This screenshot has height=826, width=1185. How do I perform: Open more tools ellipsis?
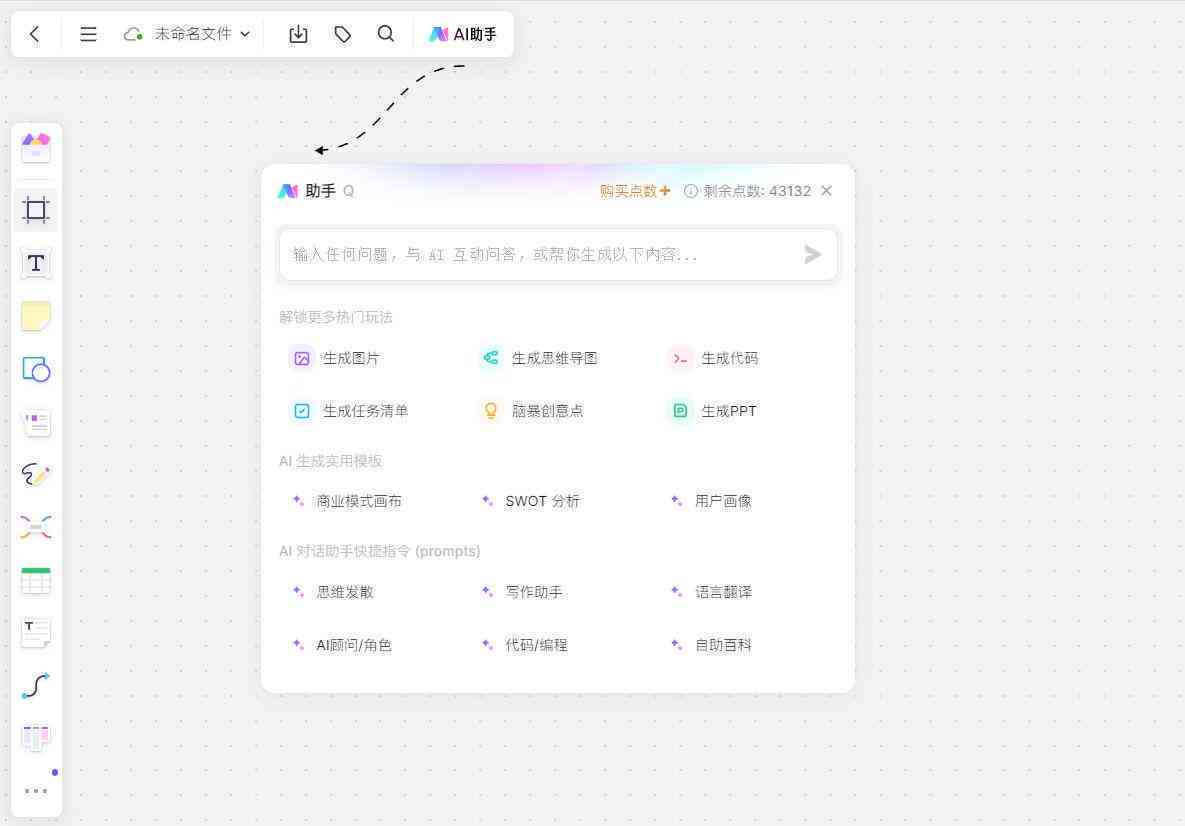(x=36, y=790)
